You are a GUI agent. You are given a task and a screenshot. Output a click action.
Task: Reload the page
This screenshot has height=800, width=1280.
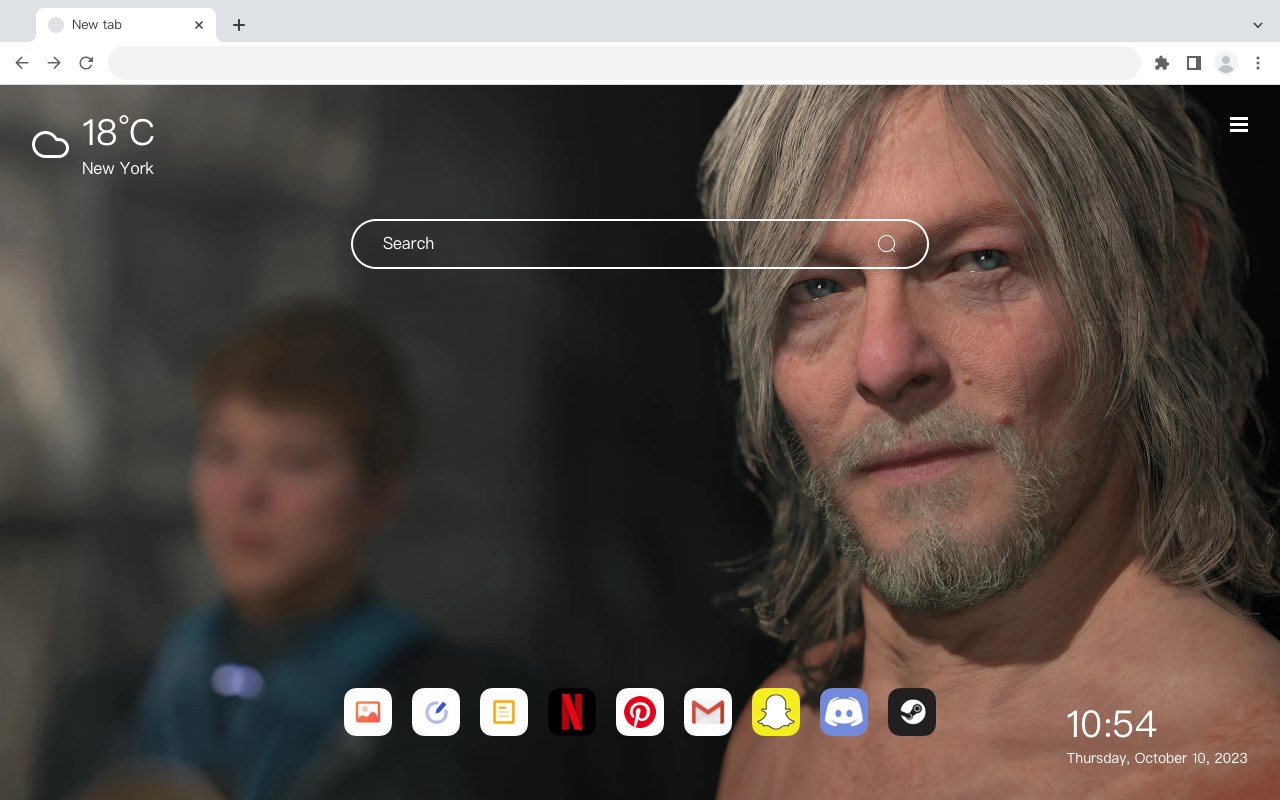click(86, 63)
